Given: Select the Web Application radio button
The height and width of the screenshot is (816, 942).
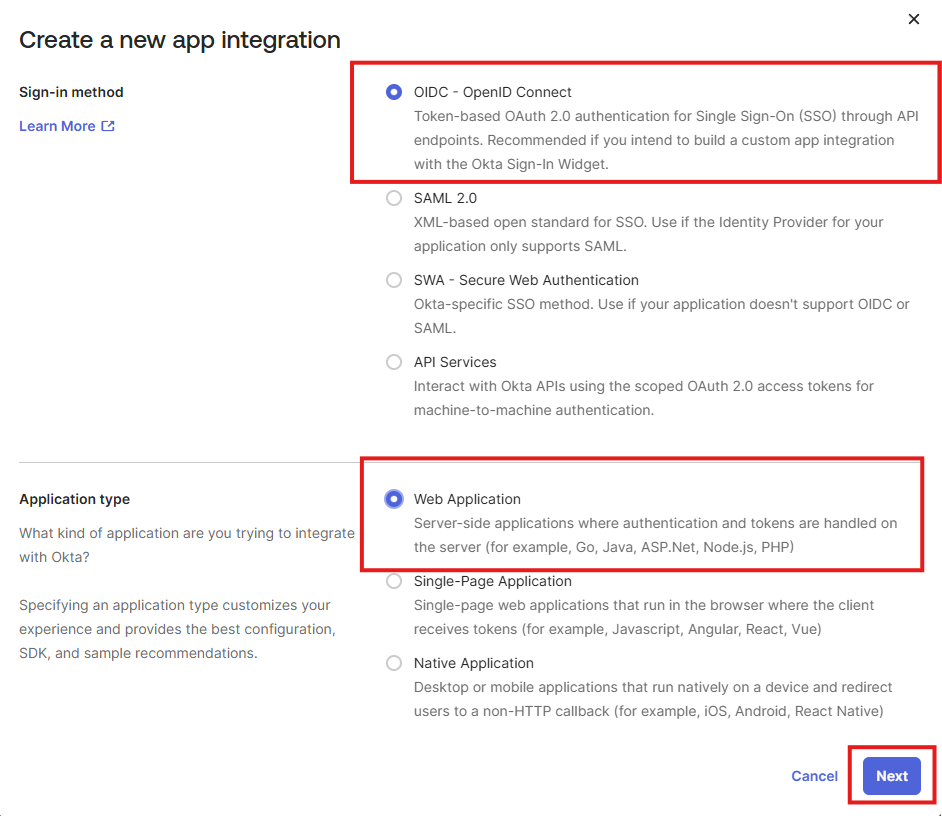Looking at the screenshot, I should [394, 499].
